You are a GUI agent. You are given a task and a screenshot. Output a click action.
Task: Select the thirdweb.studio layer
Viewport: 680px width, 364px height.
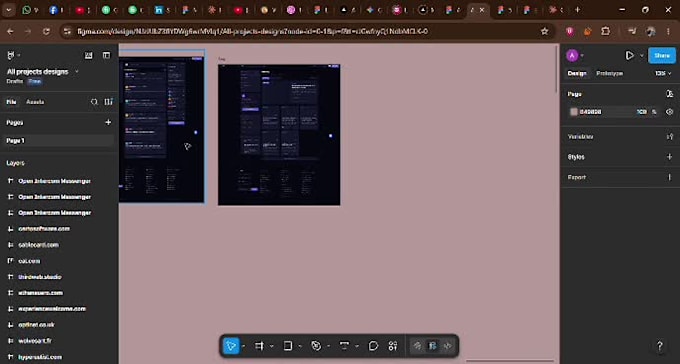coord(40,277)
